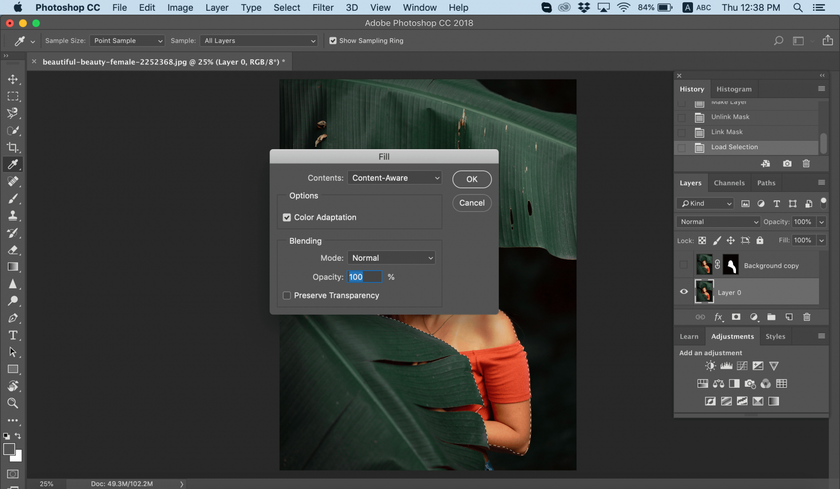Select the Brush tool
The image size is (840, 489).
coord(13,199)
